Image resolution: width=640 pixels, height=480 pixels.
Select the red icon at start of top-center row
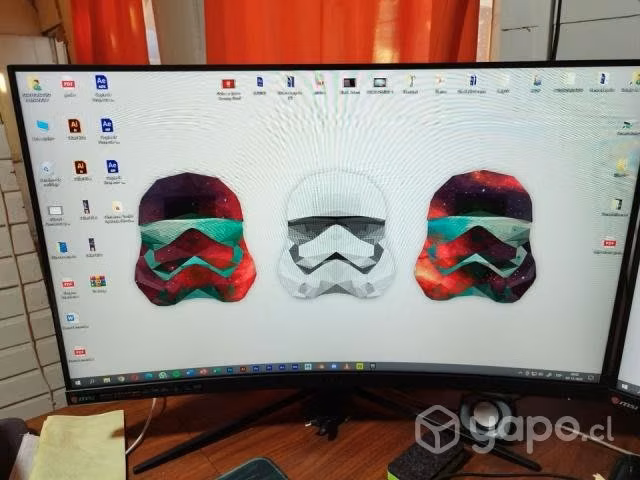coord(228,84)
